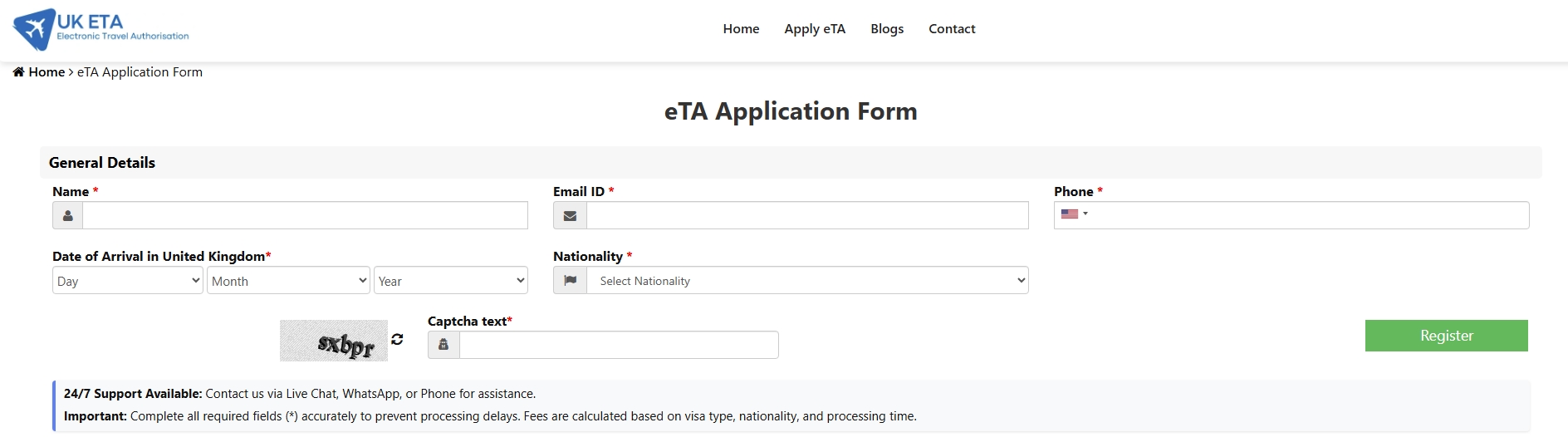Image resolution: width=1568 pixels, height=447 pixels.
Task: Click the US flag country selector
Action: coord(1074,214)
